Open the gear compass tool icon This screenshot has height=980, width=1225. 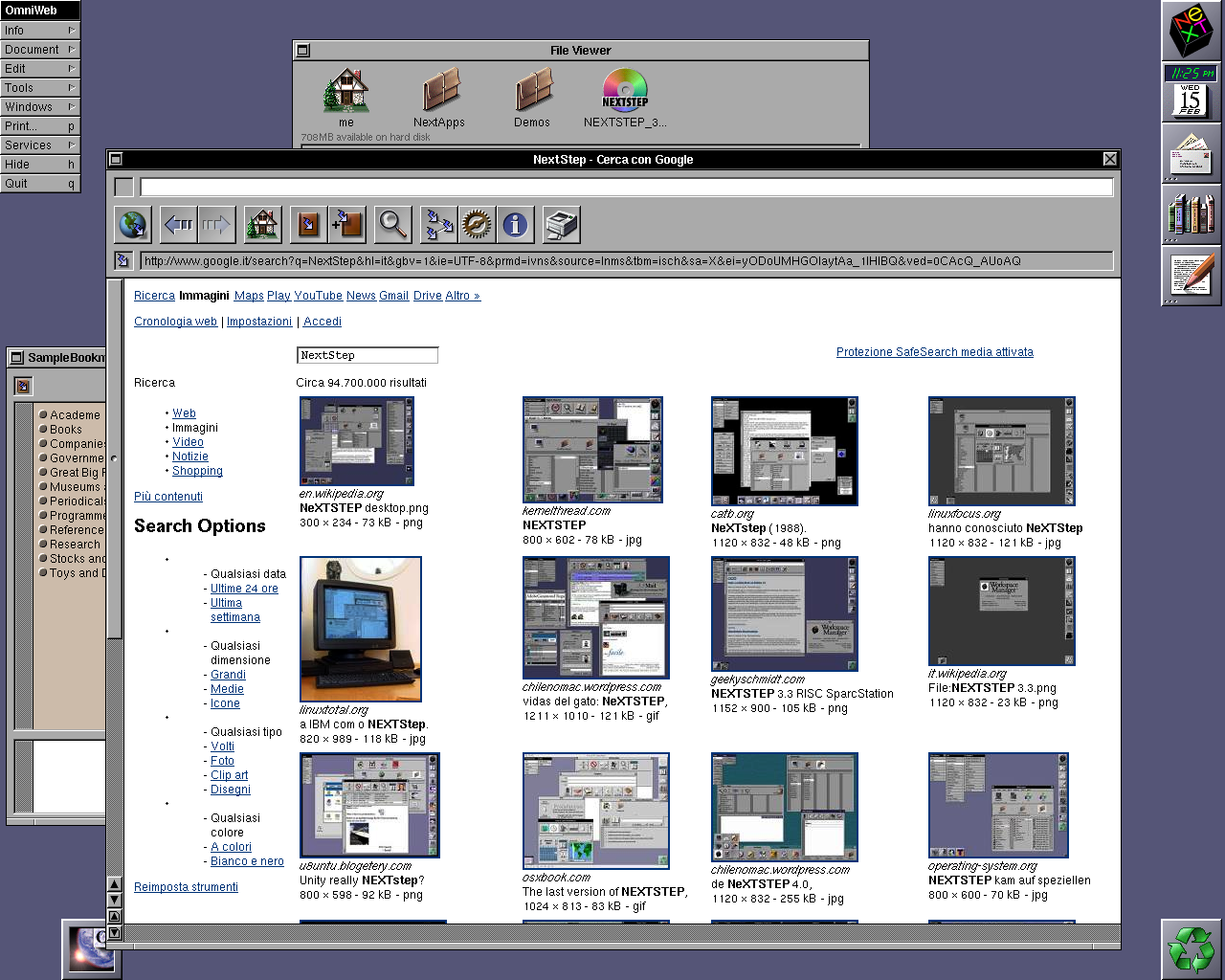[x=477, y=225]
